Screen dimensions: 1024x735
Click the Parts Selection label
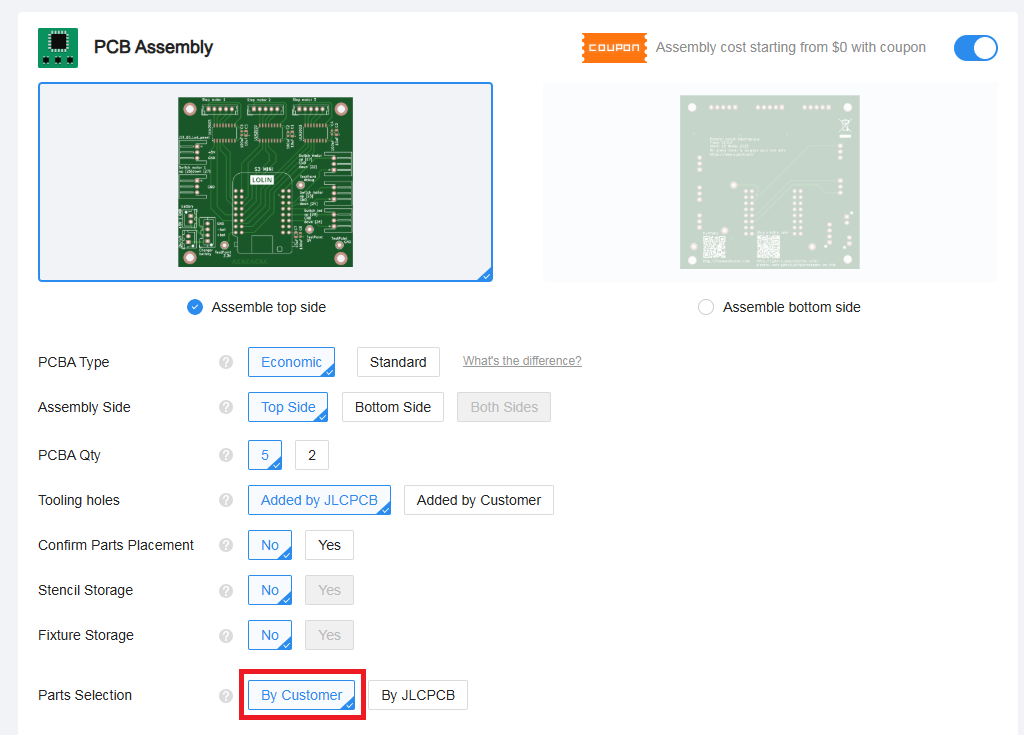click(85, 695)
